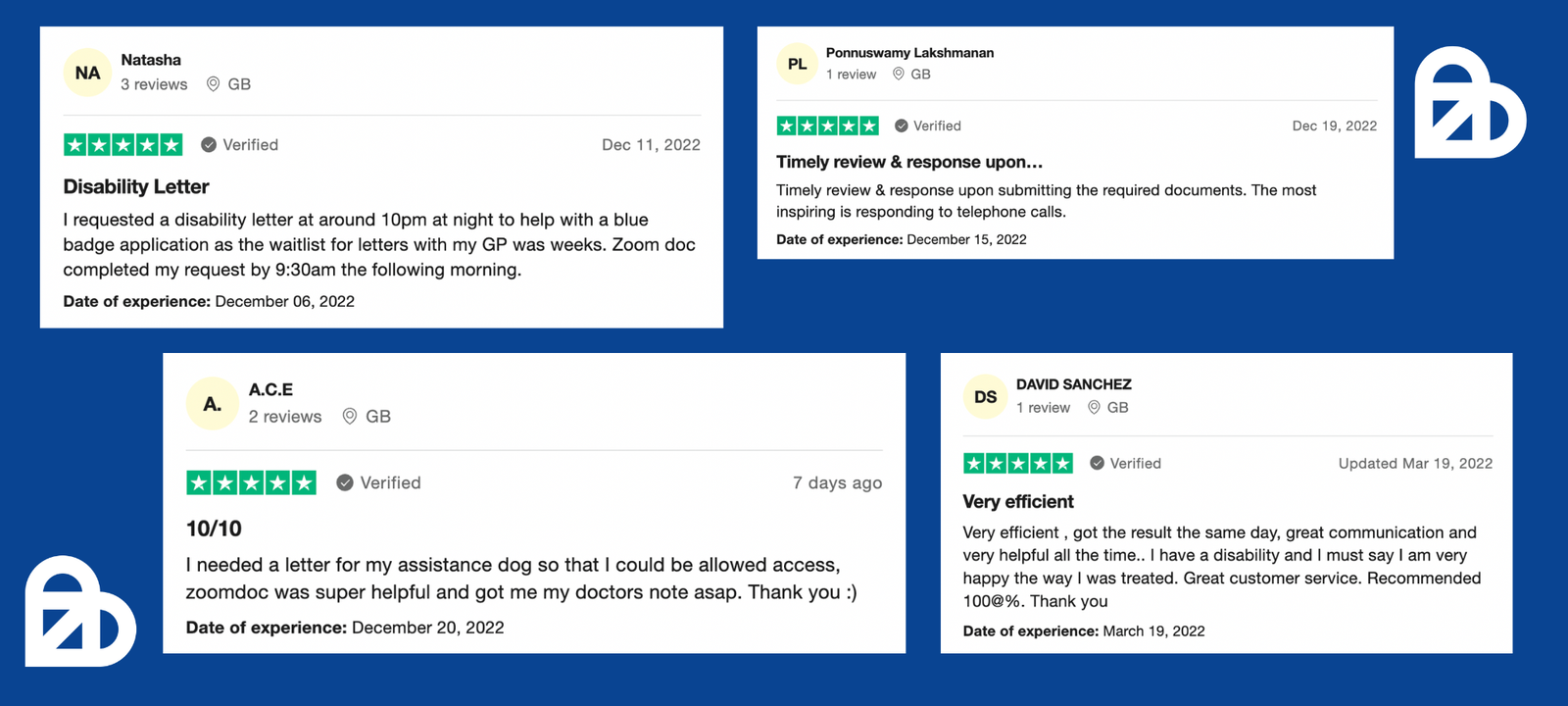Screen dimensions: 1568x706
Task: Click the location pin icon beside A.C.E's GB
Action: pos(350,417)
